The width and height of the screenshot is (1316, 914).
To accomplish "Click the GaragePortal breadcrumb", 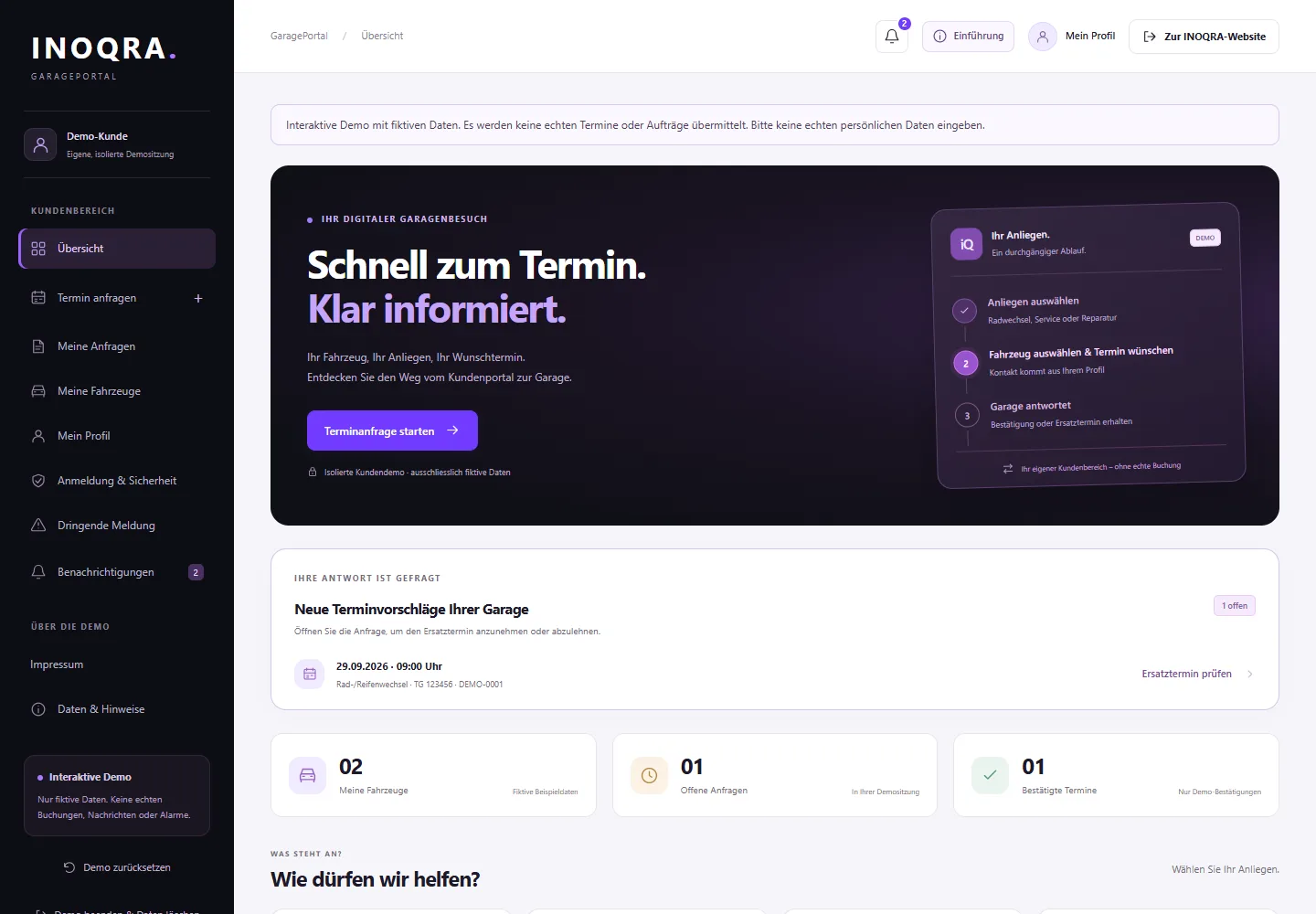I will point(299,36).
